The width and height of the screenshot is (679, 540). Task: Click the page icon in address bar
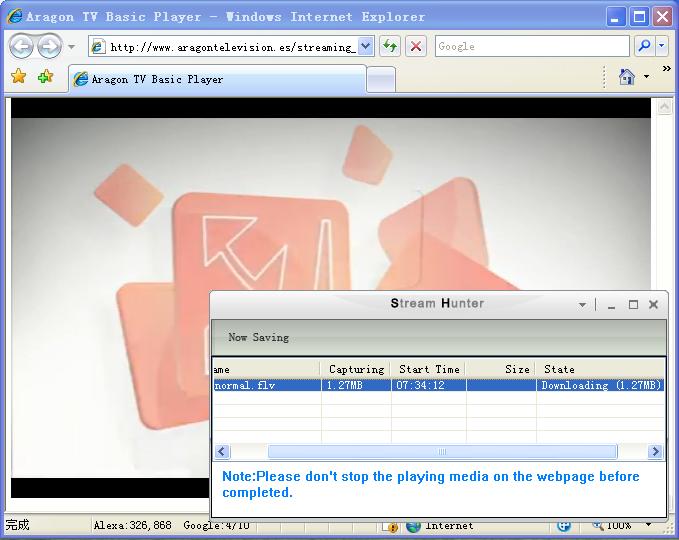(x=98, y=46)
